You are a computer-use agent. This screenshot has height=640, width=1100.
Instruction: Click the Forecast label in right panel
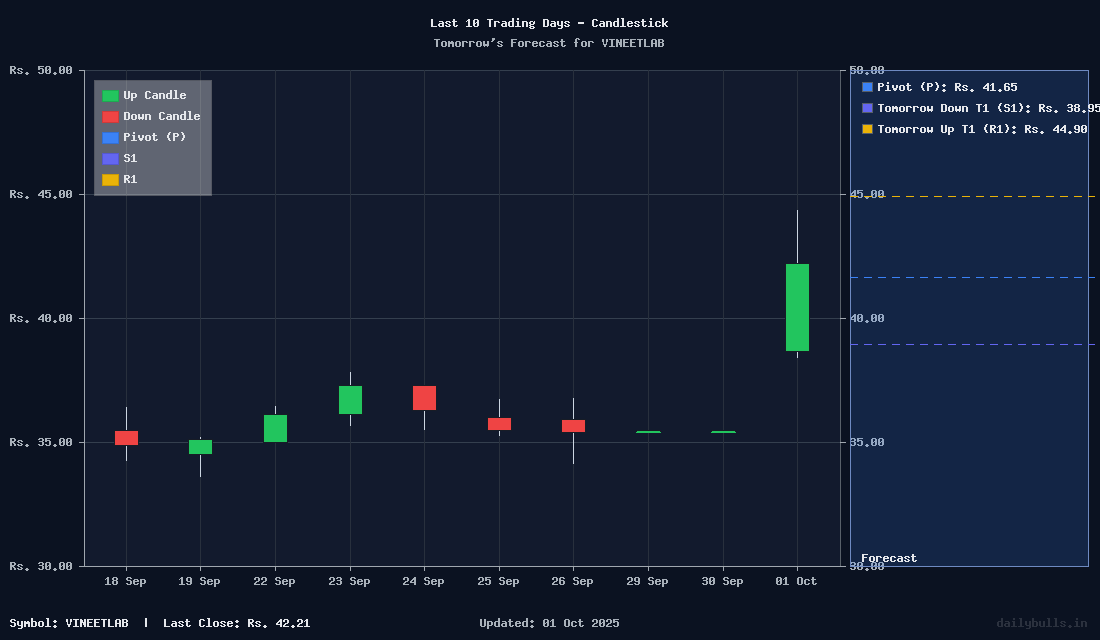coord(889,558)
